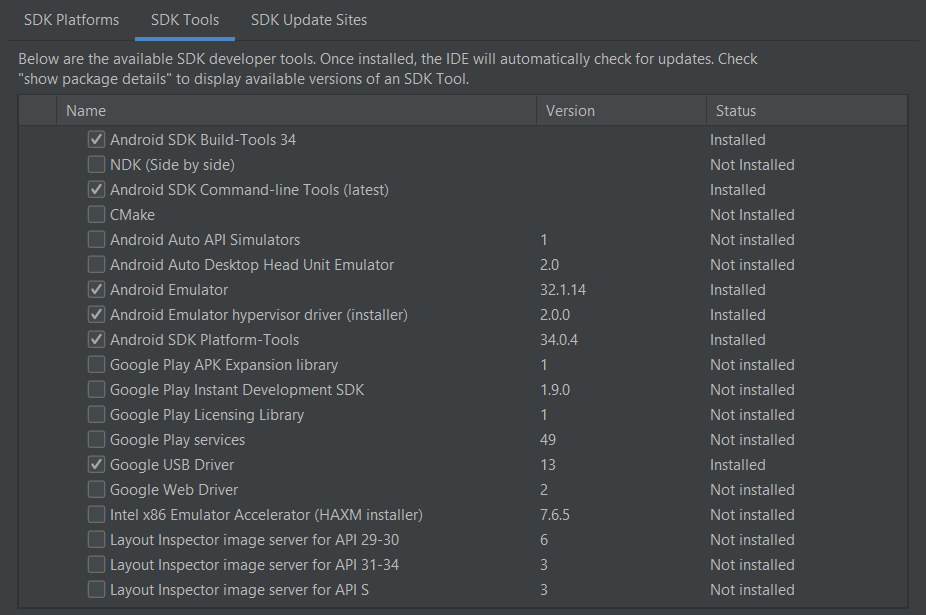Check Google Play services for installation
926x615 pixels.
pyautogui.click(x=96, y=439)
